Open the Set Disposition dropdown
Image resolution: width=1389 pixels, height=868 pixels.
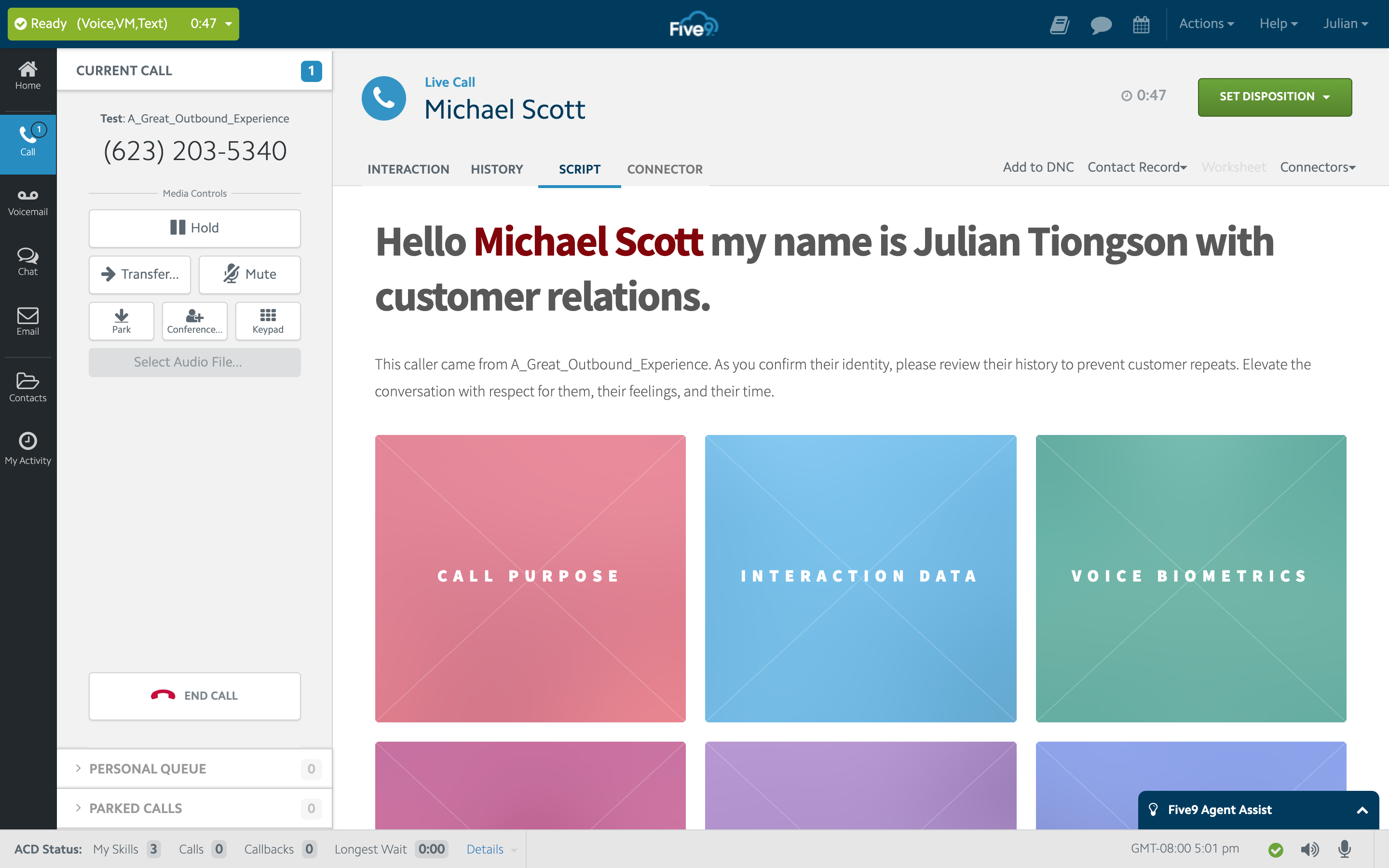pyautogui.click(x=1274, y=96)
